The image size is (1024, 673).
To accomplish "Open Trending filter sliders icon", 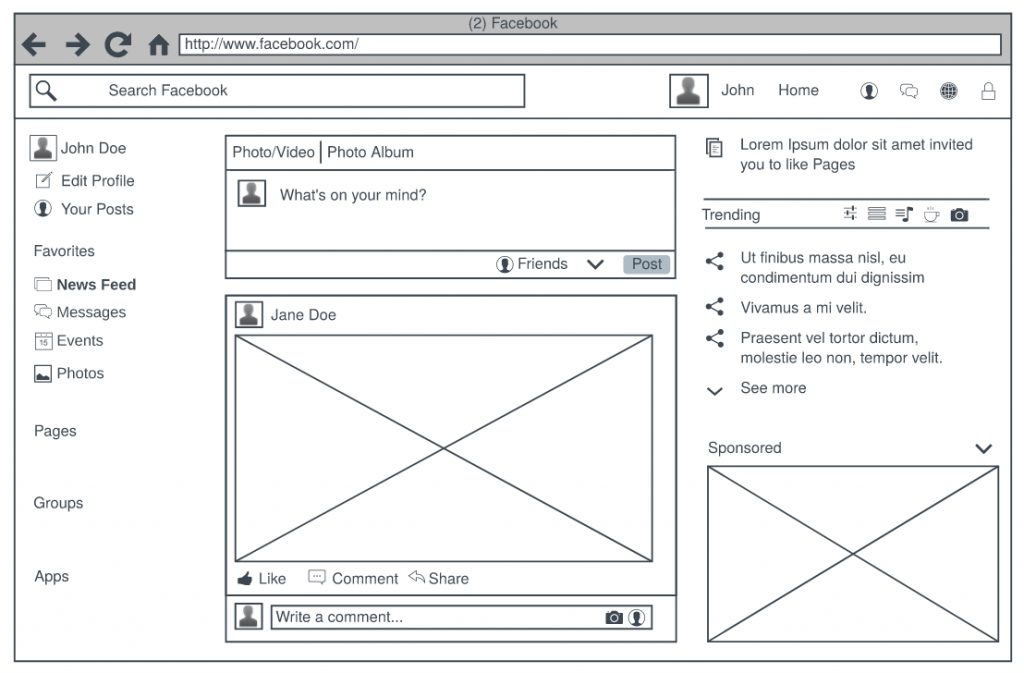I will pyautogui.click(x=849, y=213).
